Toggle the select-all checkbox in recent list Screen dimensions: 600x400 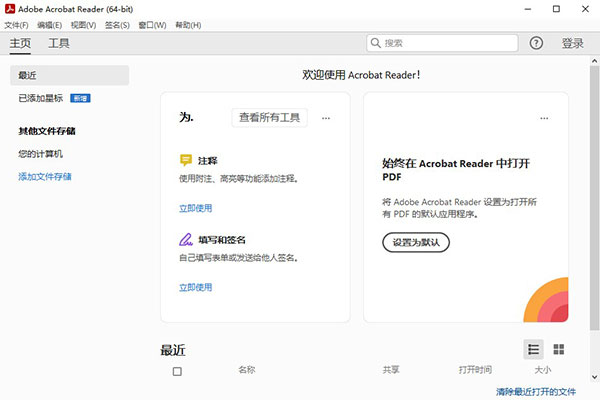point(177,371)
